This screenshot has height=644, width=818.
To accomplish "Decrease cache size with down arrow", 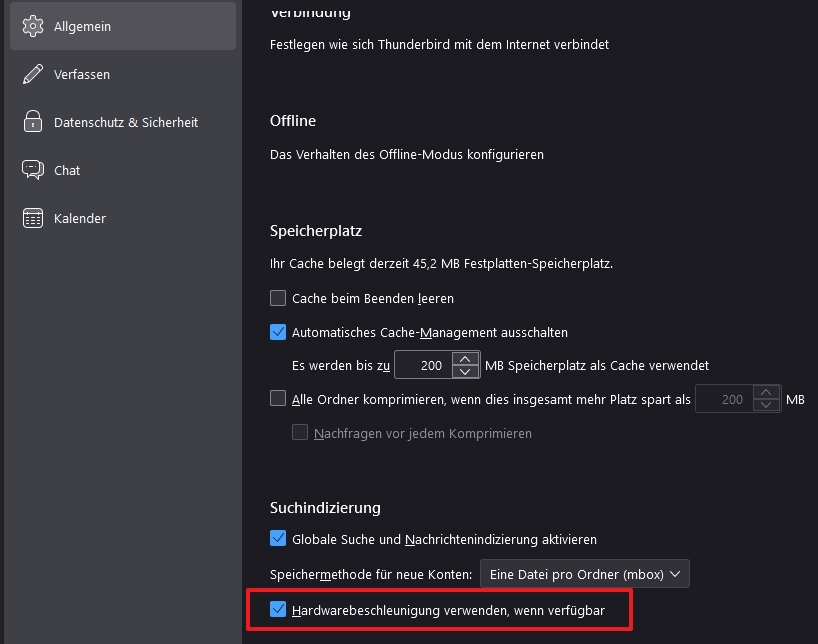I will coord(466,372).
